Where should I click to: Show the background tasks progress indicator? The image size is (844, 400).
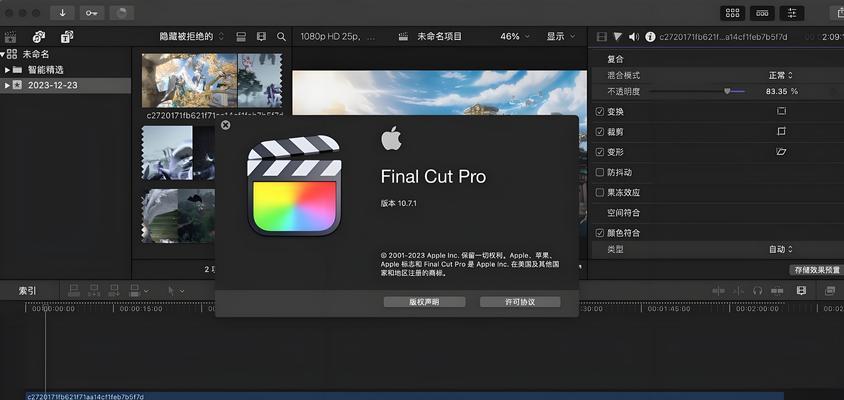[x=122, y=13]
